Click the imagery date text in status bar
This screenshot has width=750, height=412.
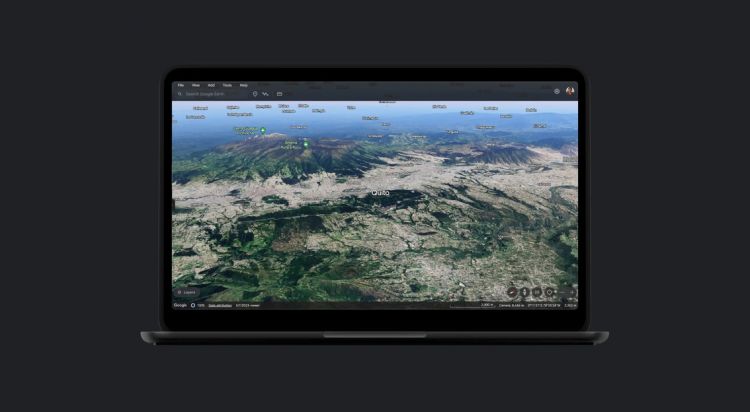[x=248, y=305]
